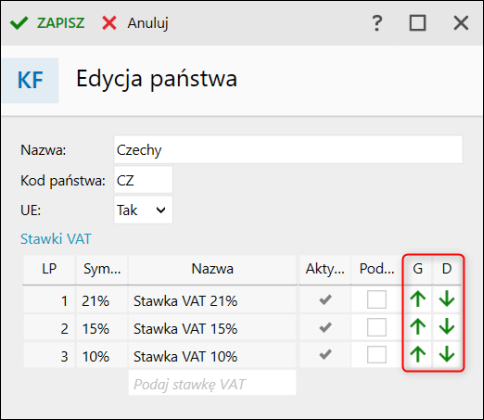Screen dimensions: 484x420
Task: Select the 15% symbol cell
Action: 102,328
